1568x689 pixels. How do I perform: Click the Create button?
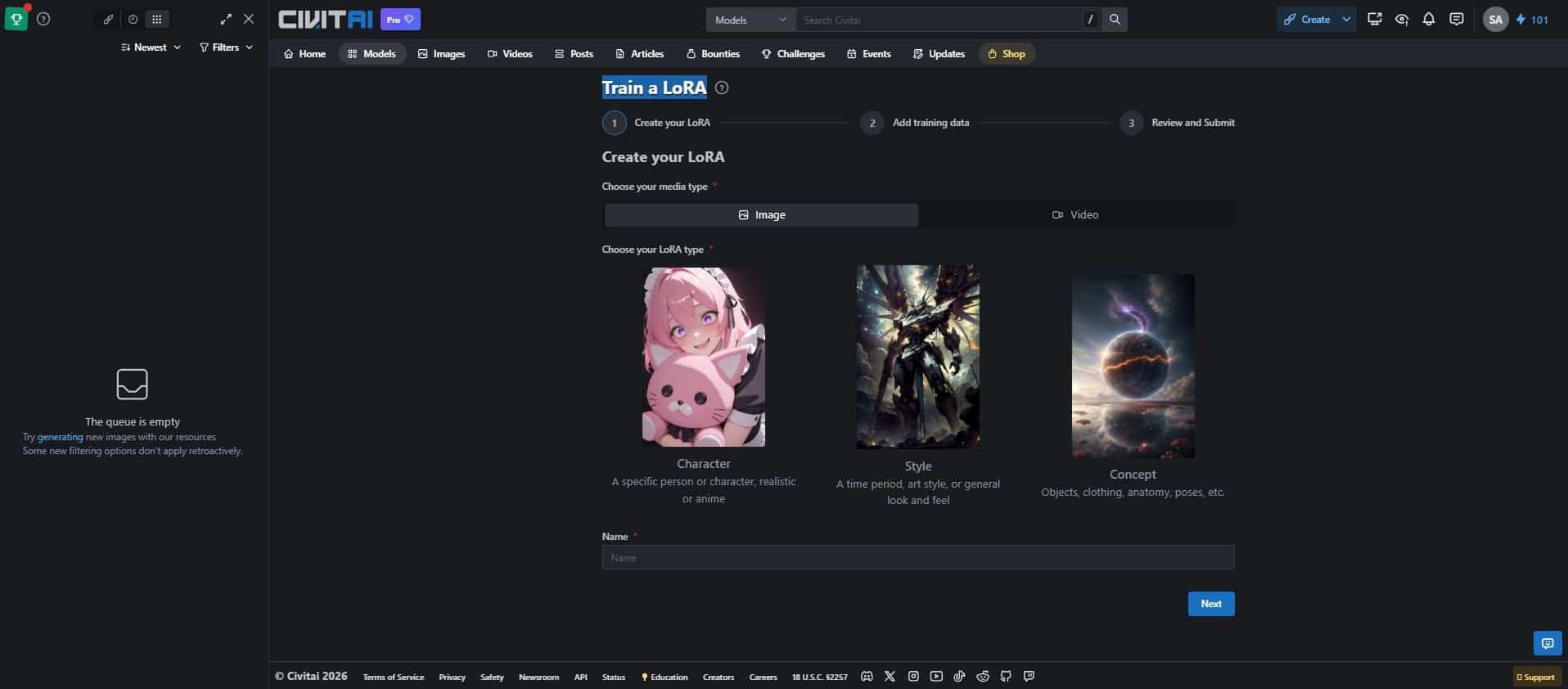tap(1307, 20)
